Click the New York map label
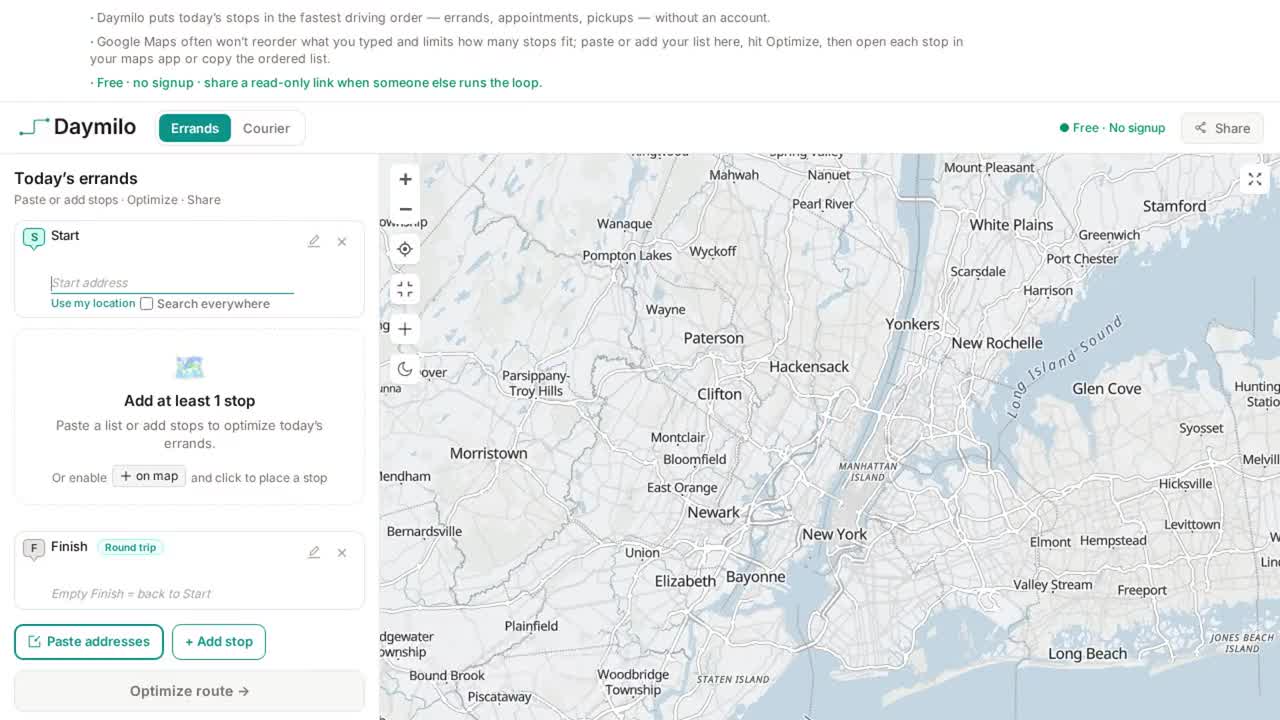Viewport: 1280px width, 720px height. click(x=834, y=534)
